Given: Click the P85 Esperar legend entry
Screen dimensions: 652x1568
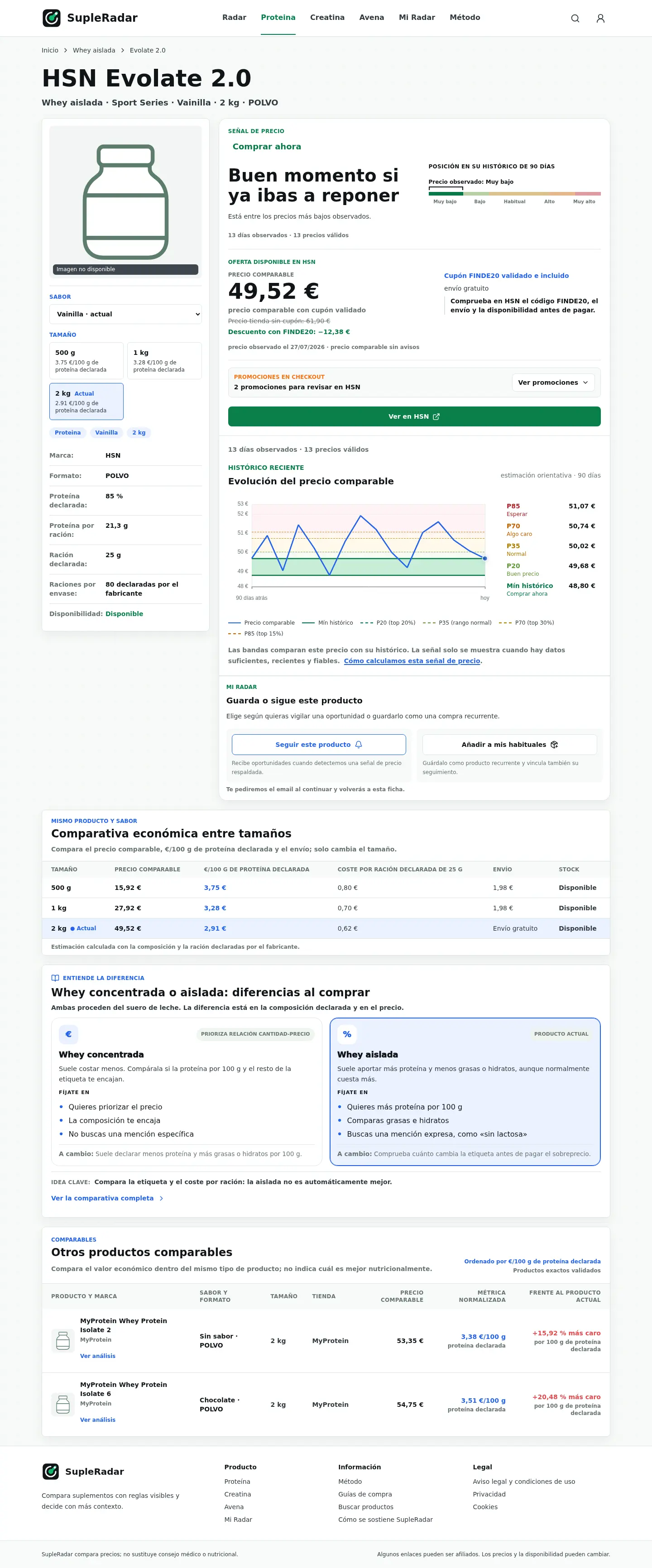Looking at the screenshot, I should tap(551, 510).
